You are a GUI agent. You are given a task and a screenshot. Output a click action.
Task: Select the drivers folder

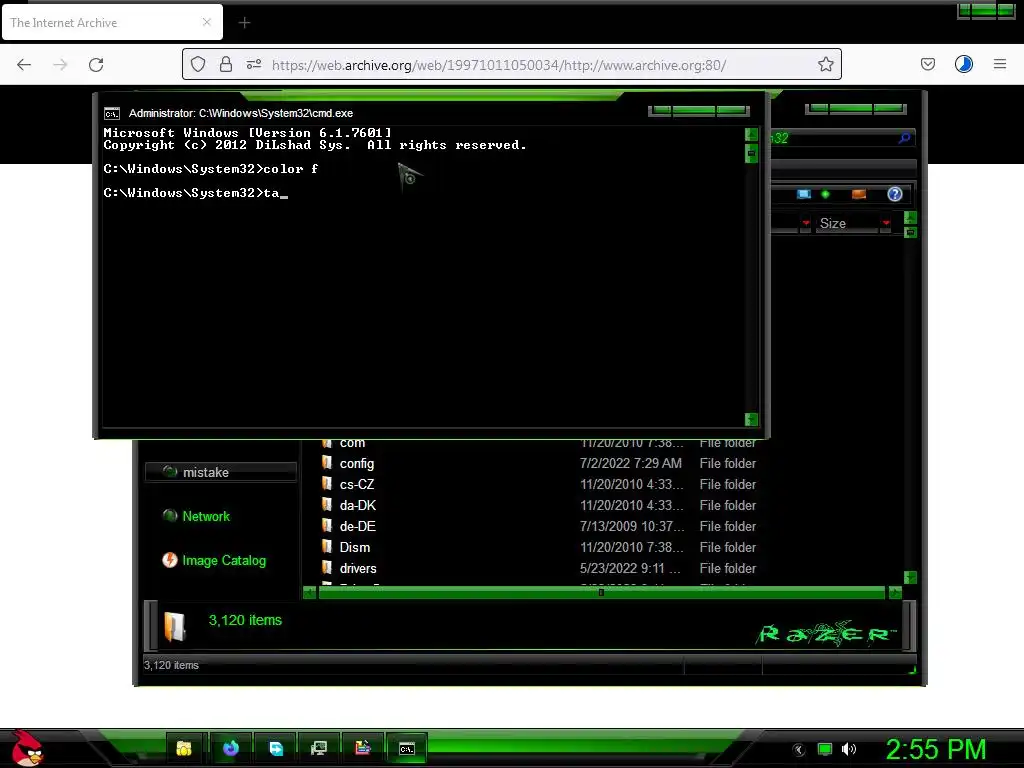358,568
